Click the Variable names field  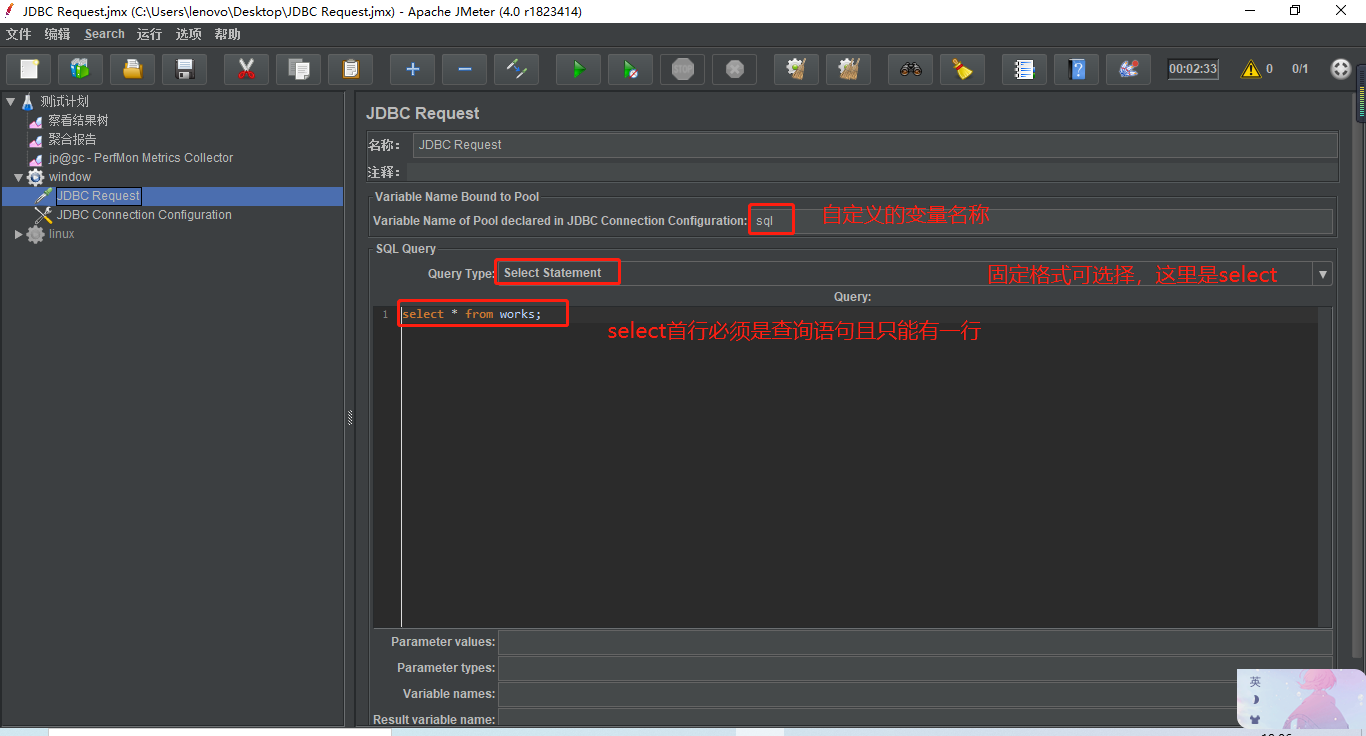pos(915,694)
